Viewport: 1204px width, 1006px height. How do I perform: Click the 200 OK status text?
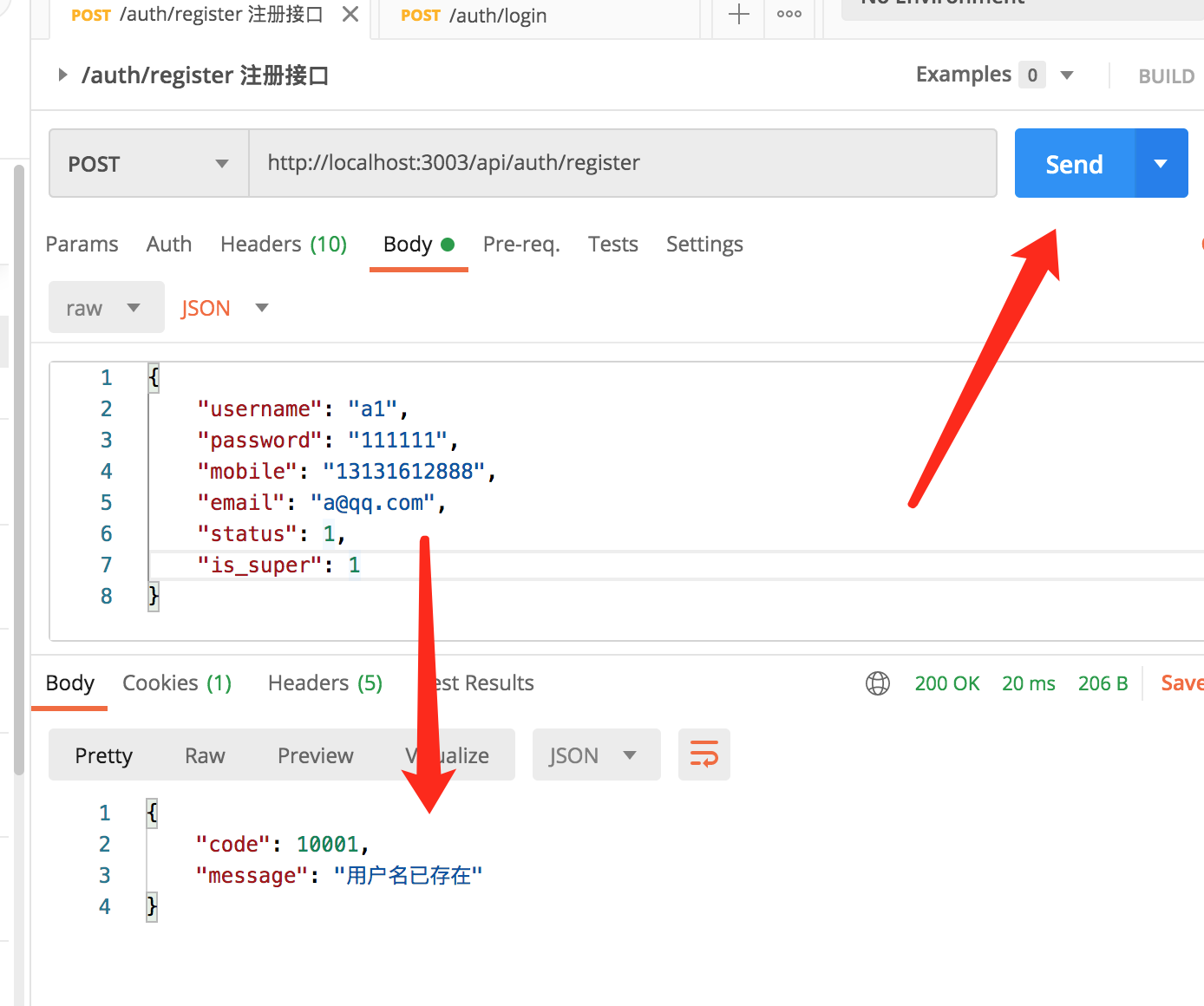pyautogui.click(x=947, y=683)
